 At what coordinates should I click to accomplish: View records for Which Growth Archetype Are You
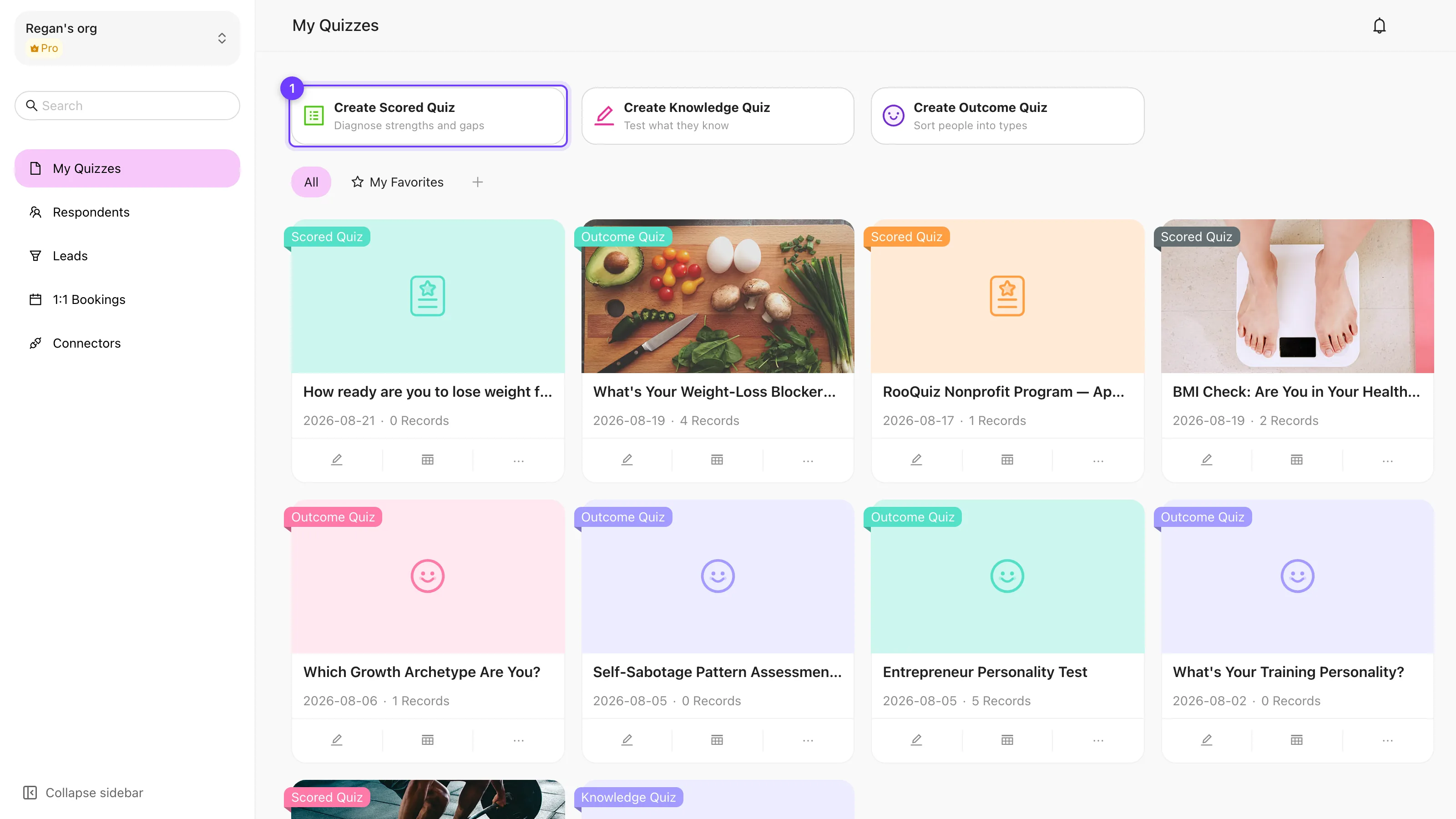[428, 740]
